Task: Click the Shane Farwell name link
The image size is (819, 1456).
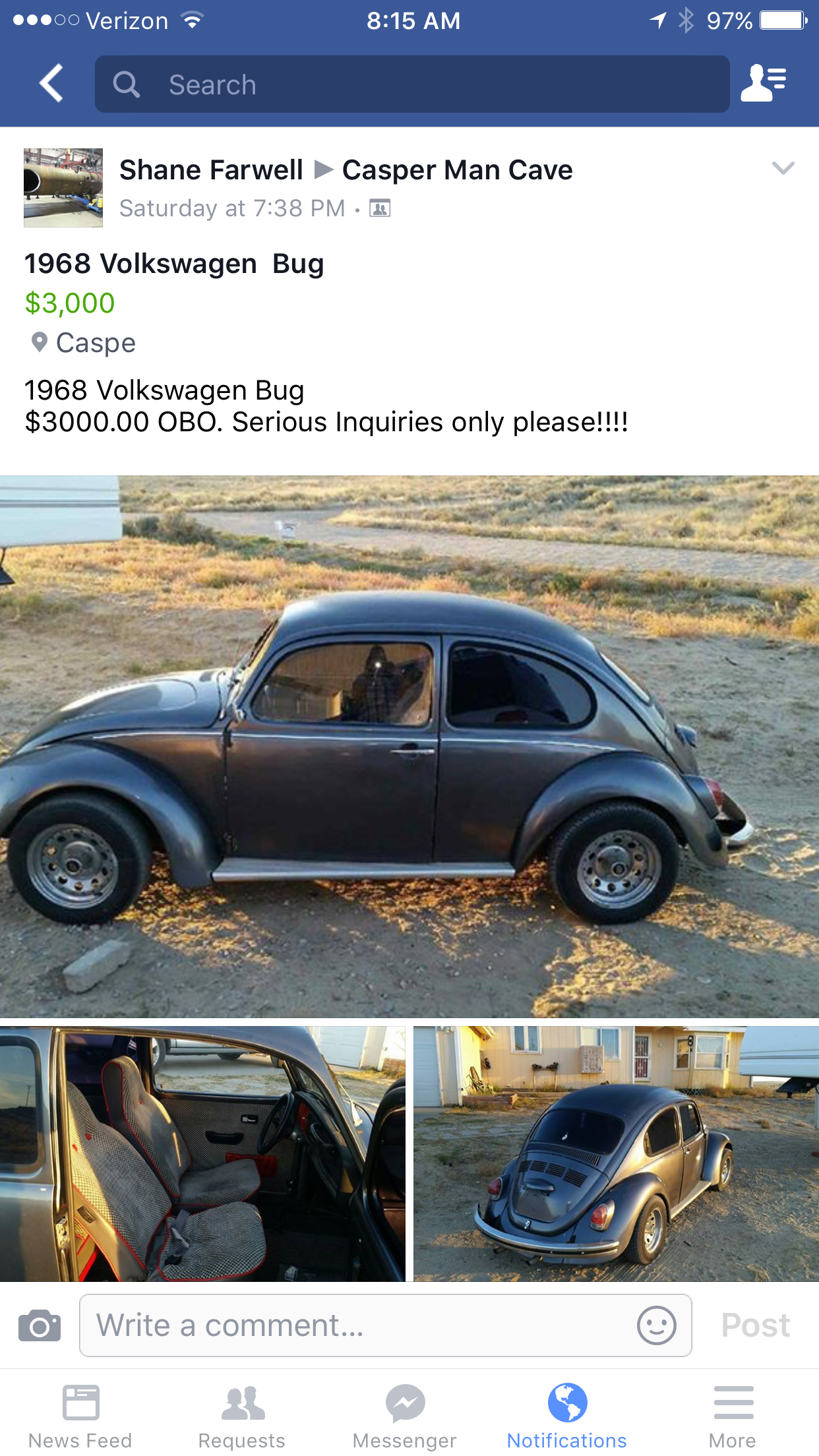Action: click(x=211, y=170)
